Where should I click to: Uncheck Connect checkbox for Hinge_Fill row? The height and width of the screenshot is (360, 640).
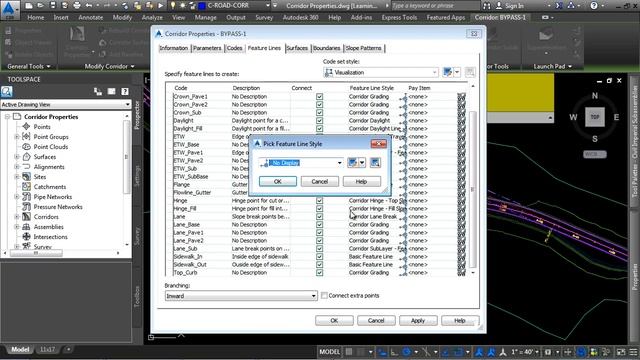(319, 209)
